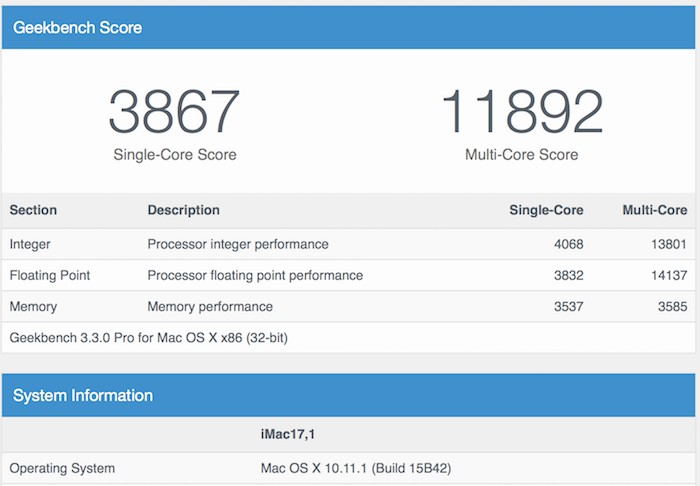Click the Multi-Core column header
This screenshot has width=700, height=486.
pos(654,210)
